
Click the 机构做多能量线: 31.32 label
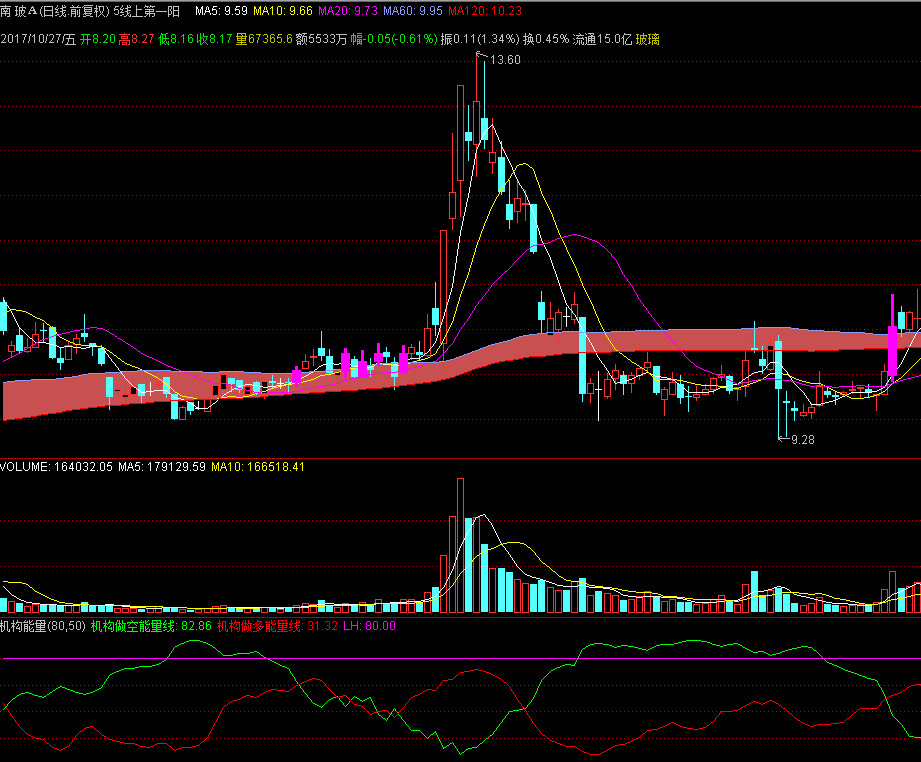tap(277, 626)
